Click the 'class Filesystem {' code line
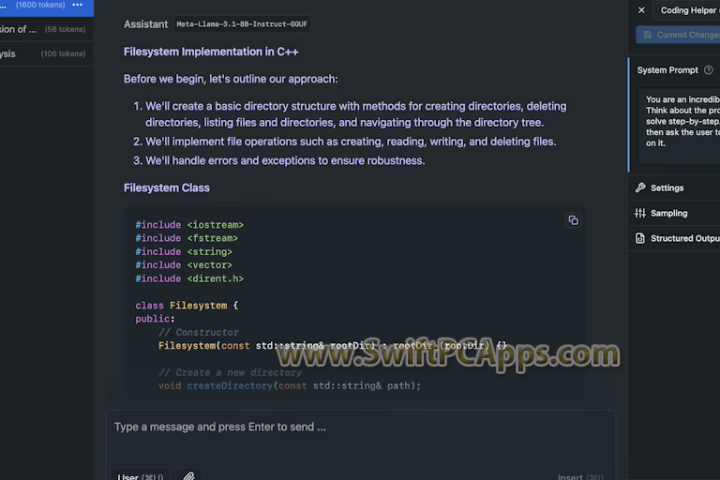This screenshot has height=480, width=720. pyautogui.click(x=186, y=305)
